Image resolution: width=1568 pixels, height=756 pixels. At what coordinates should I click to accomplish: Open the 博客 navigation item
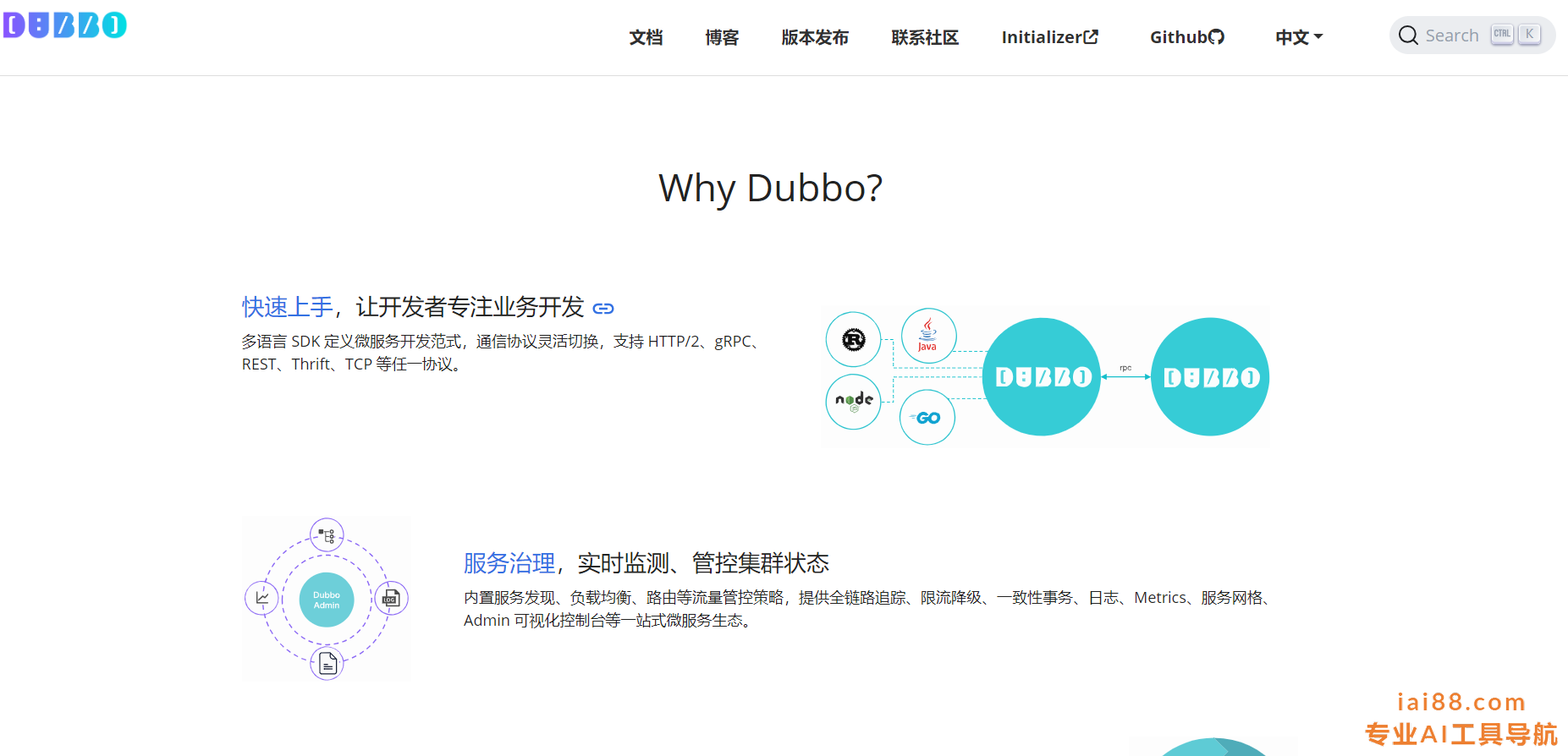point(722,37)
